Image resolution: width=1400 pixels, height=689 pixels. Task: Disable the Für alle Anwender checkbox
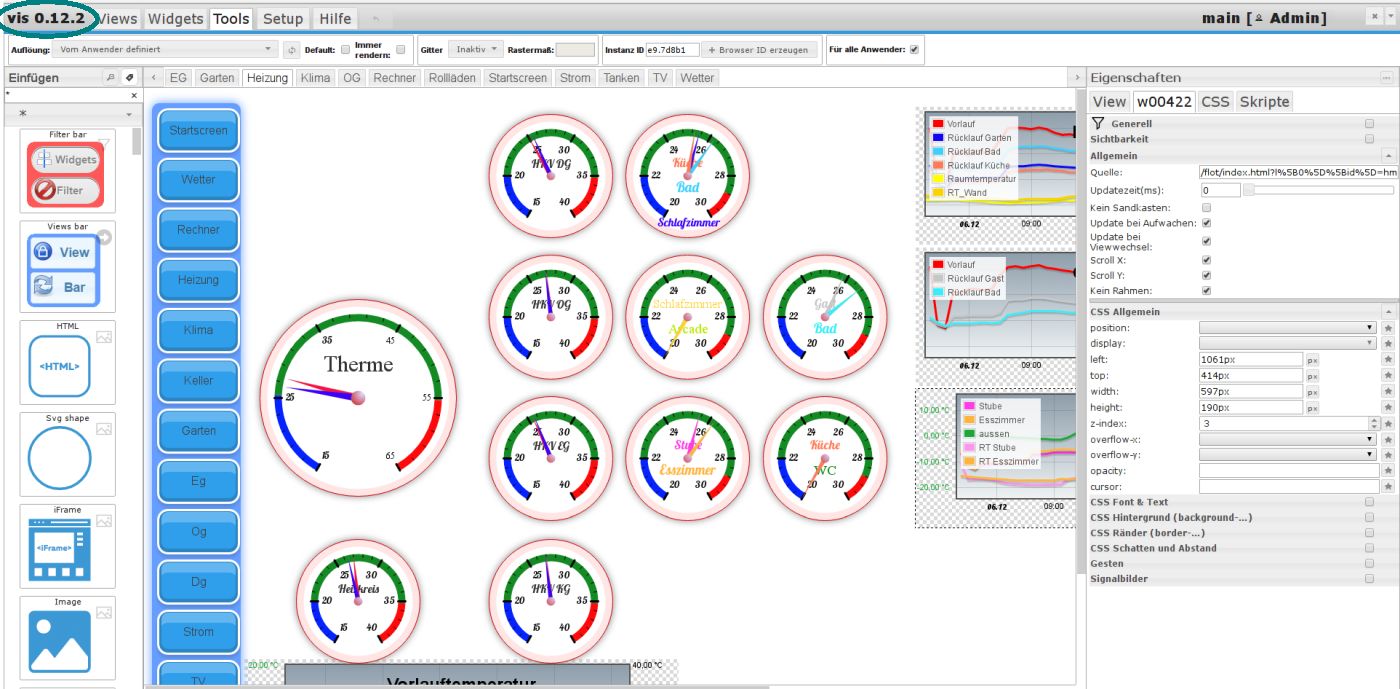coord(914,49)
